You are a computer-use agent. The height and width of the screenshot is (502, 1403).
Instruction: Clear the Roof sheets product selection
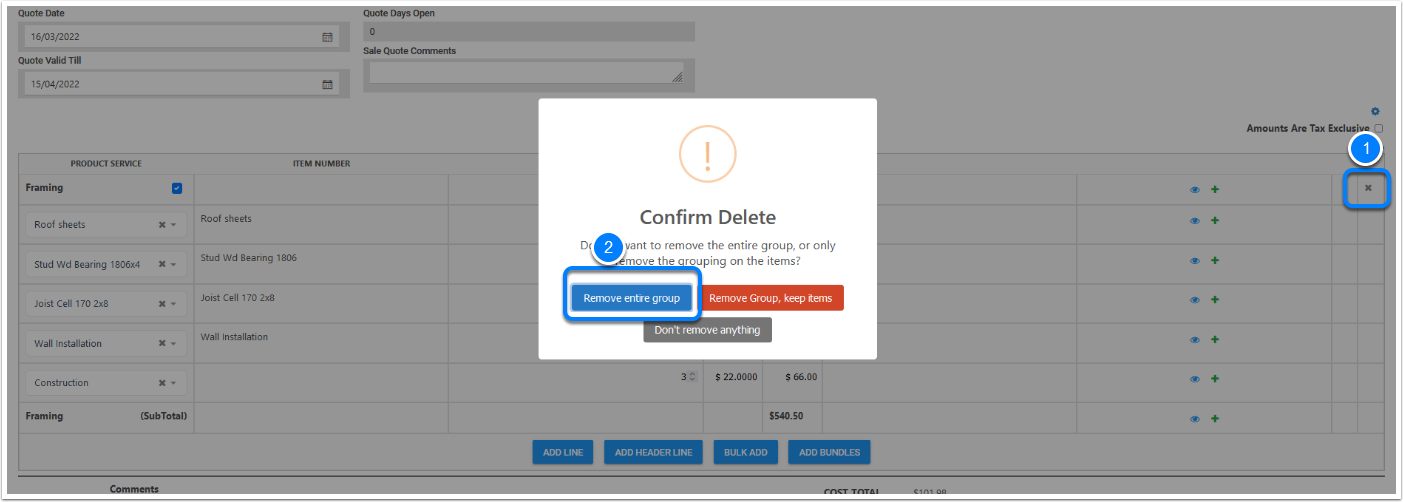coord(162,225)
